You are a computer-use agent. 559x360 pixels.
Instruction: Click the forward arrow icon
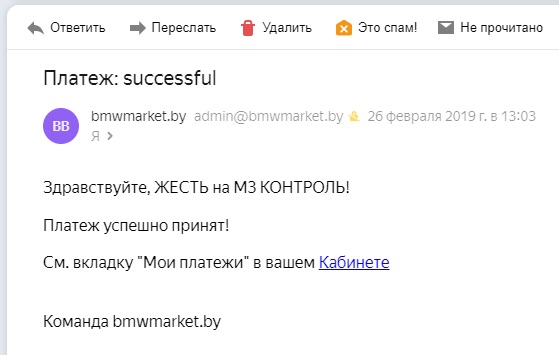(x=138, y=28)
